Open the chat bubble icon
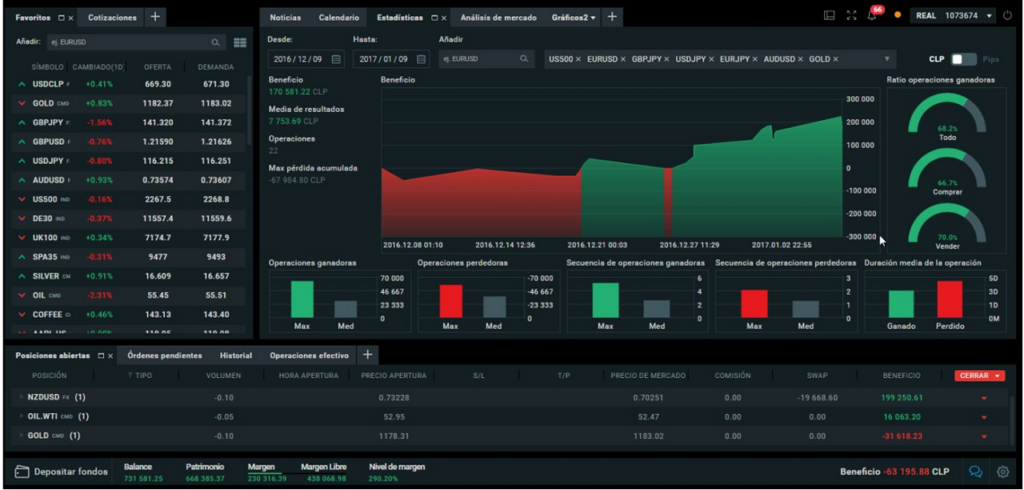 click(975, 472)
